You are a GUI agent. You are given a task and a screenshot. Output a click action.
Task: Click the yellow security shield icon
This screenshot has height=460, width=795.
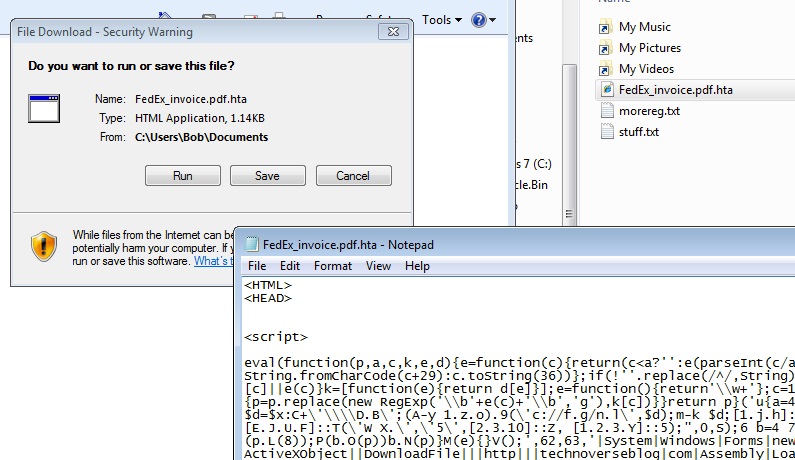click(44, 246)
